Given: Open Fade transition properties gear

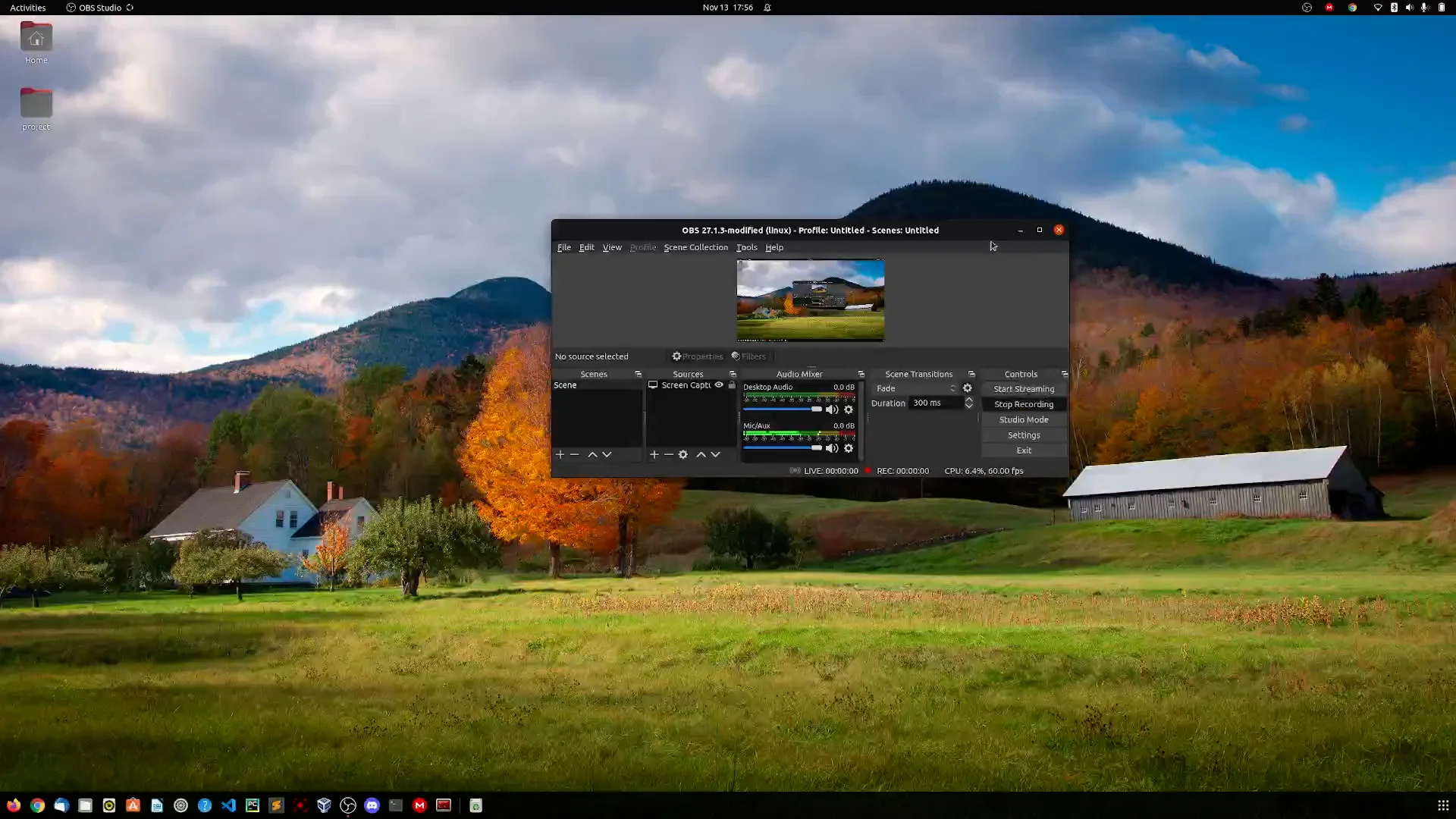Looking at the screenshot, I should (967, 388).
